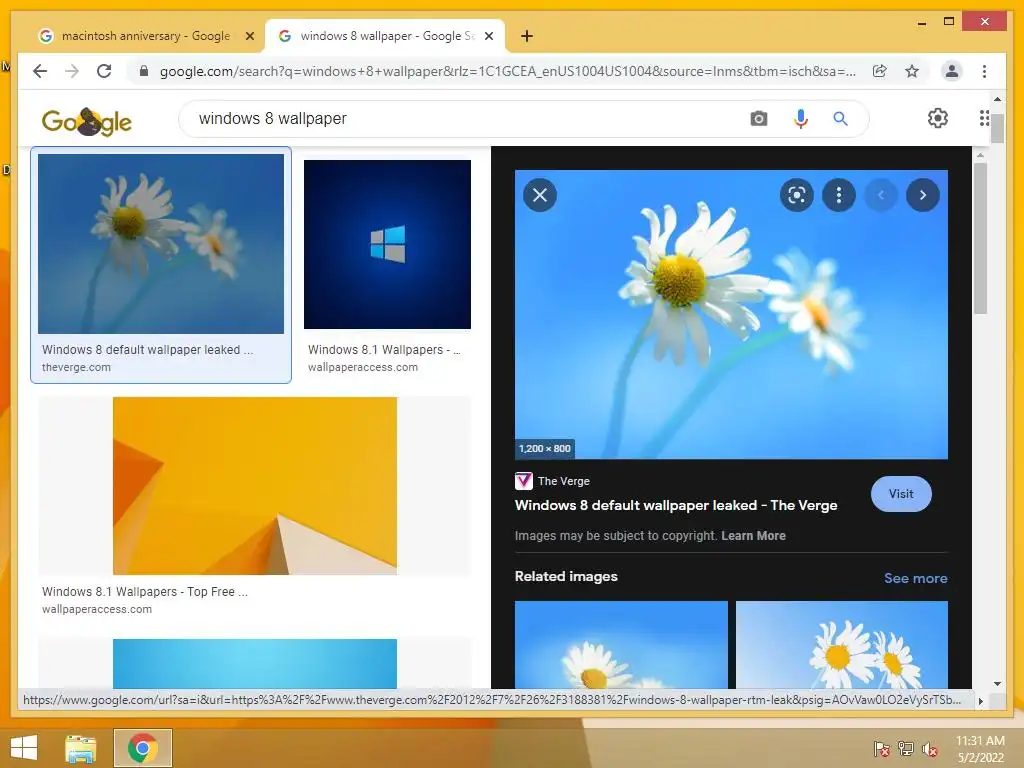Click Chrome icon in taskbar
This screenshot has height=768, width=1024.
point(143,748)
